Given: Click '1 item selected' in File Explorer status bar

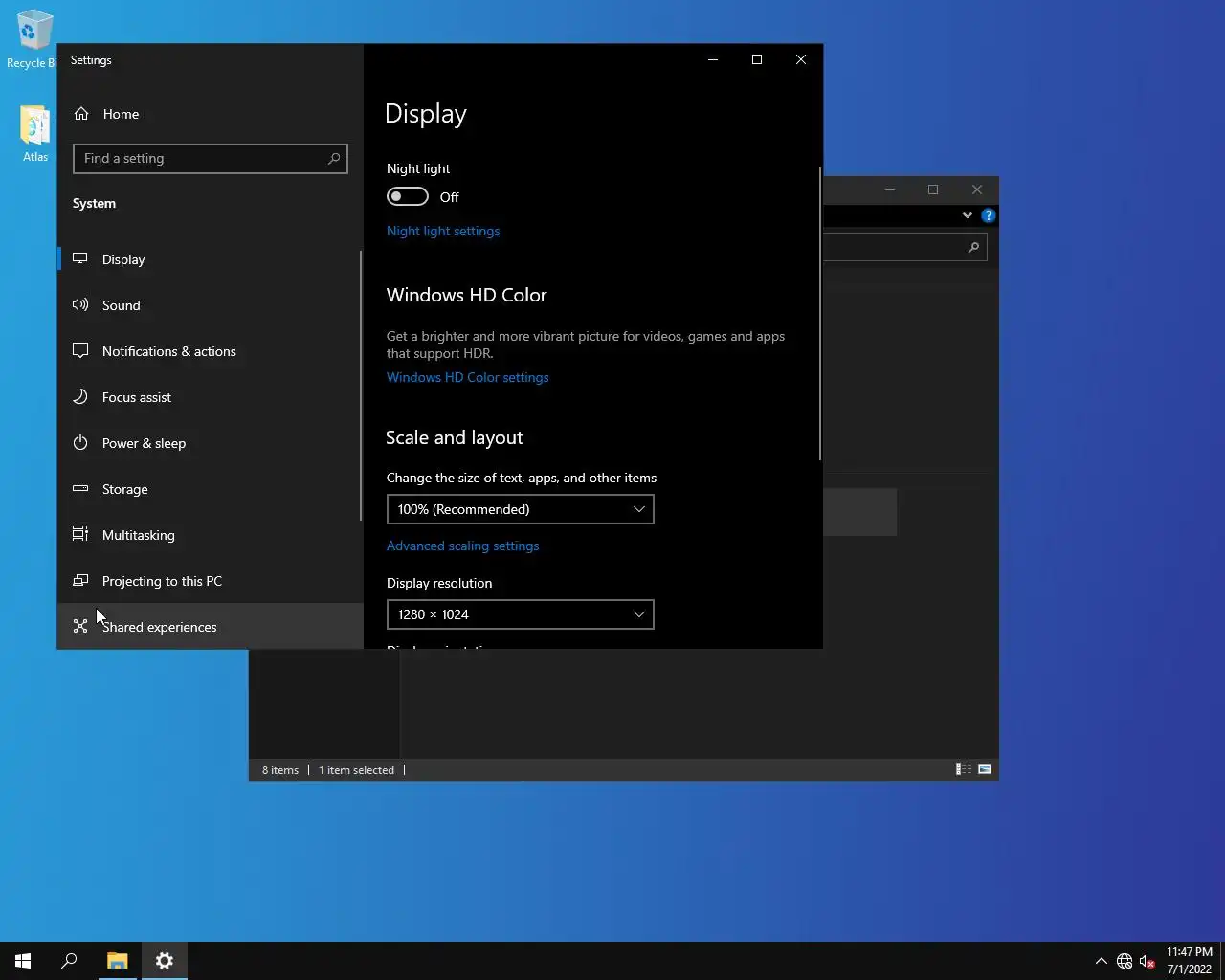Looking at the screenshot, I should coord(356,770).
